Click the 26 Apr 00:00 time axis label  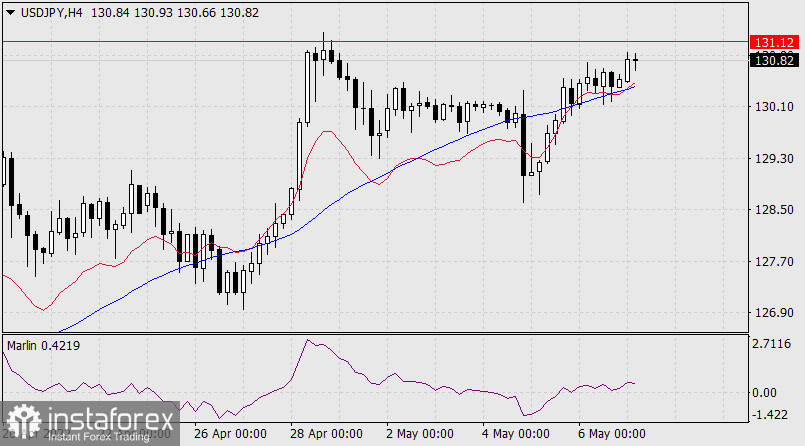click(230, 434)
